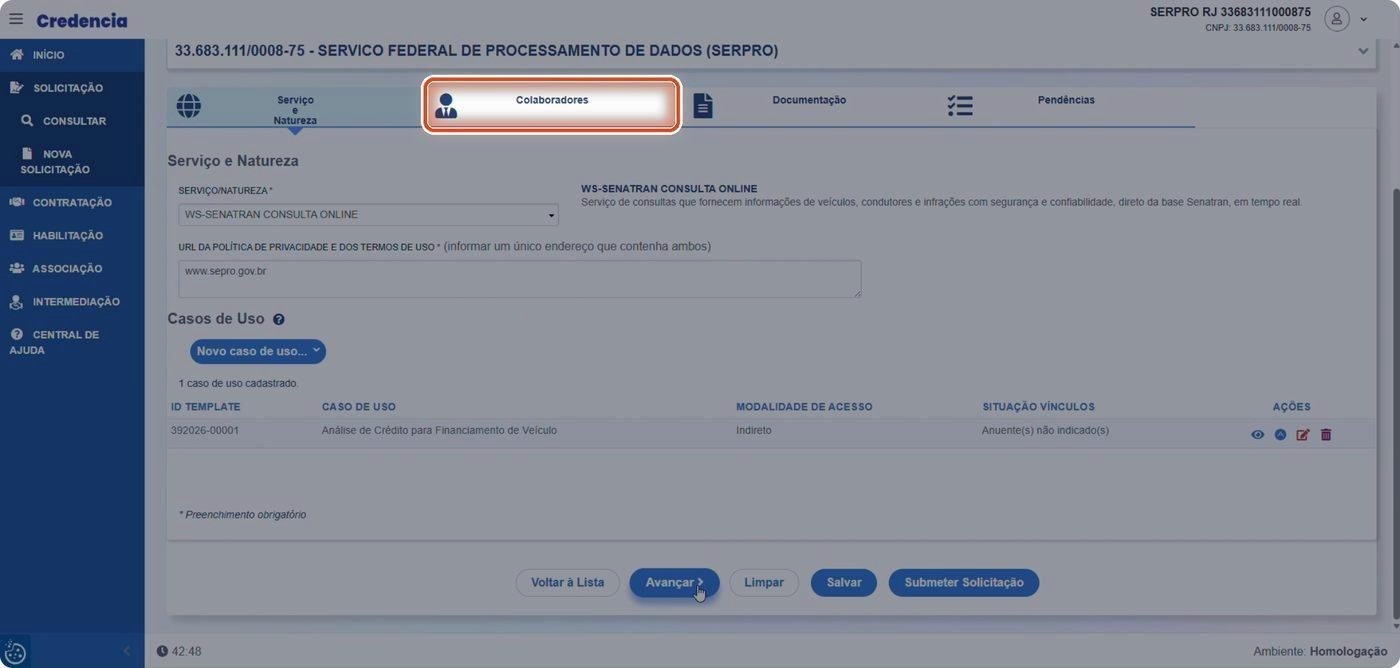Open Contratação sidebar section
Screen dimensions: 1400x668
72,202
